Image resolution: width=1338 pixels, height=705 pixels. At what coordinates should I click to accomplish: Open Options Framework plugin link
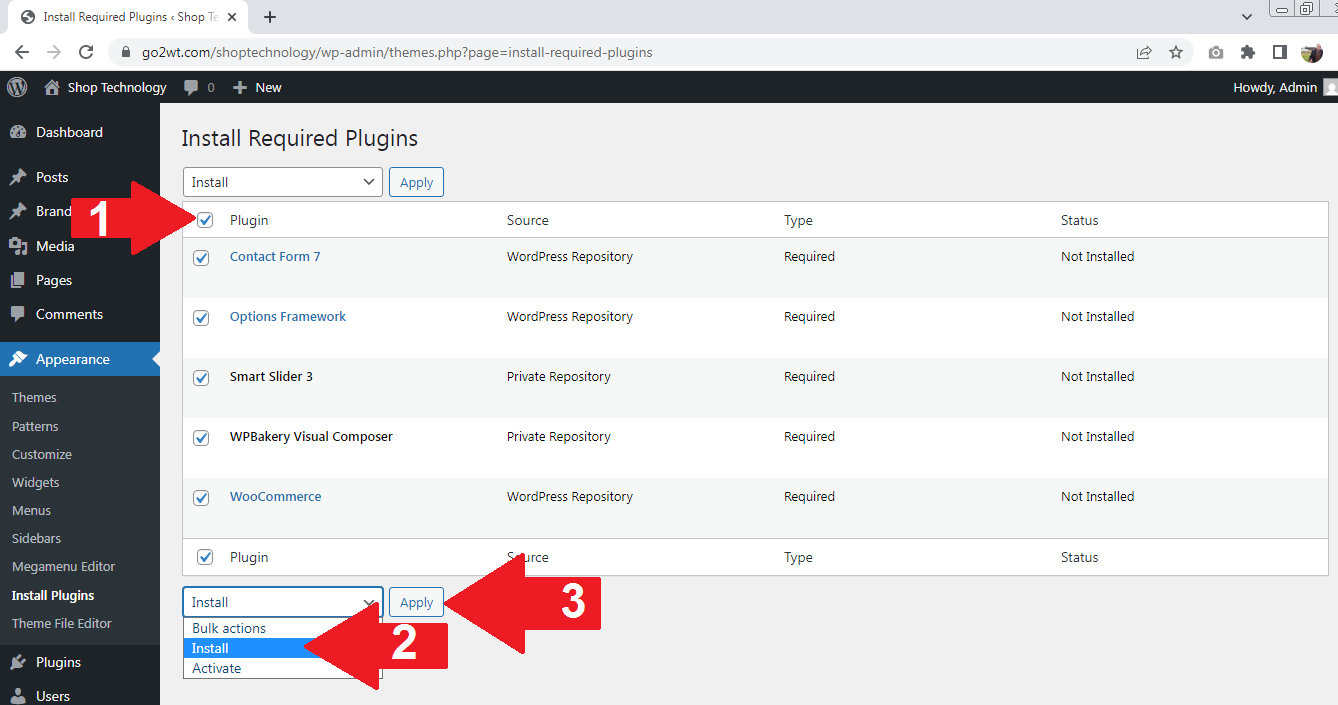point(288,316)
